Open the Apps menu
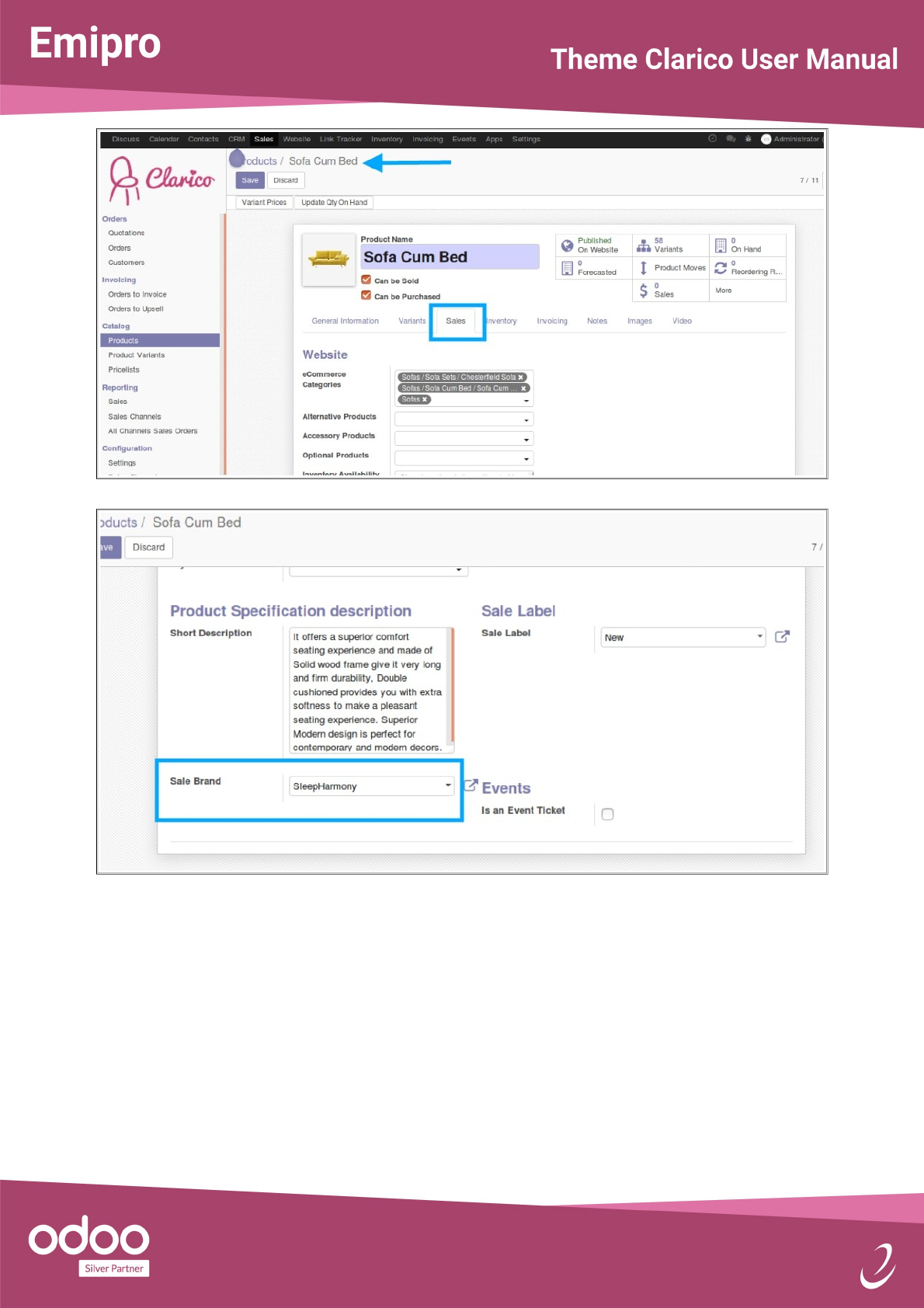924x1308 pixels. point(494,139)
